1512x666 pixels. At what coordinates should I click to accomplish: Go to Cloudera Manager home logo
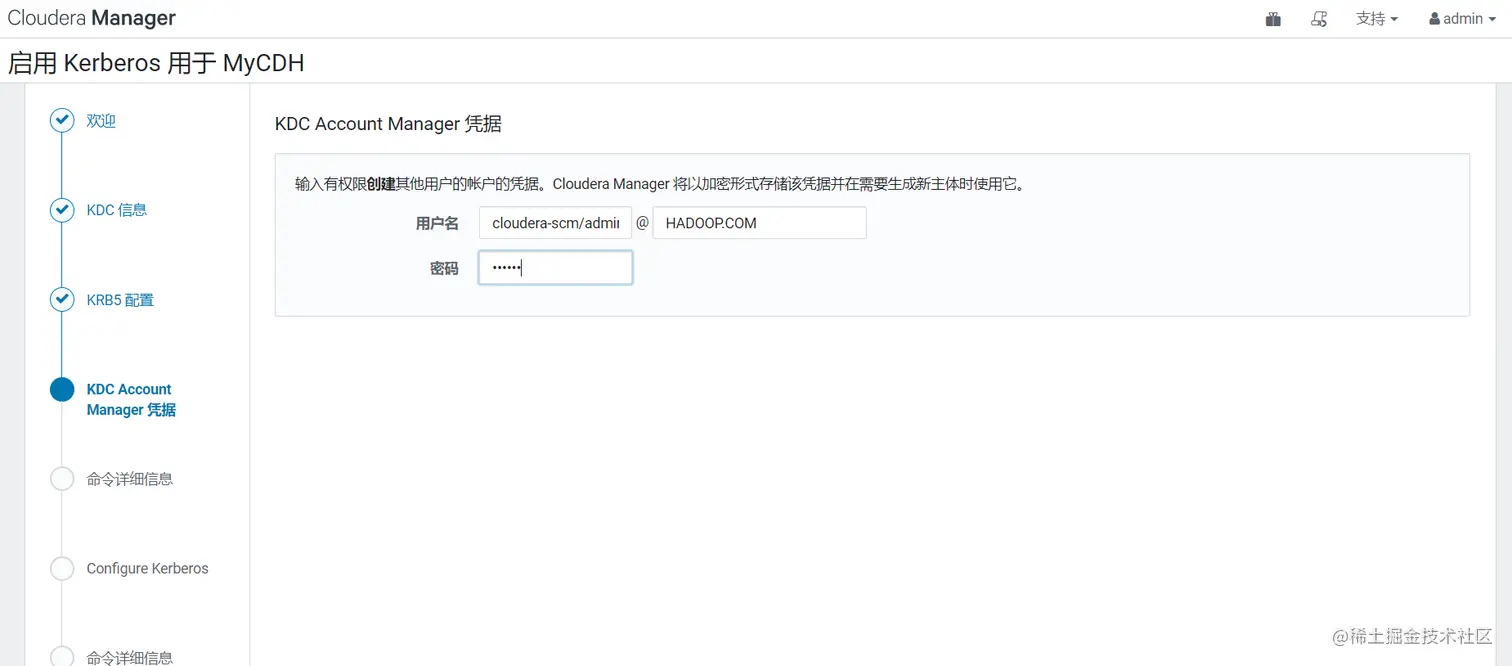pyautogui.click(x=92, y=18)
